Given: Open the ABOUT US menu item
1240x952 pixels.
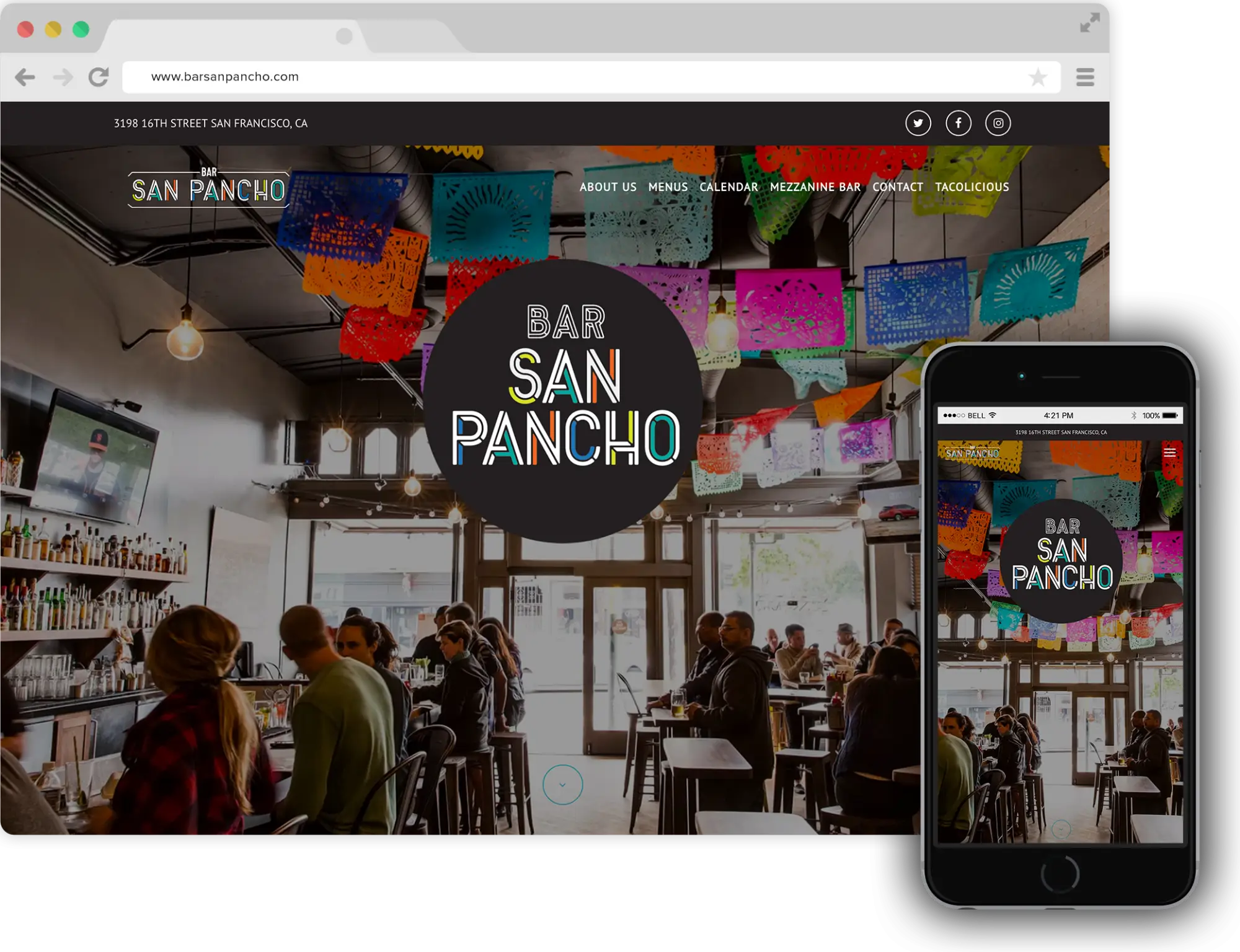Looking at the screenshot, I should click(x=609, y=187).
